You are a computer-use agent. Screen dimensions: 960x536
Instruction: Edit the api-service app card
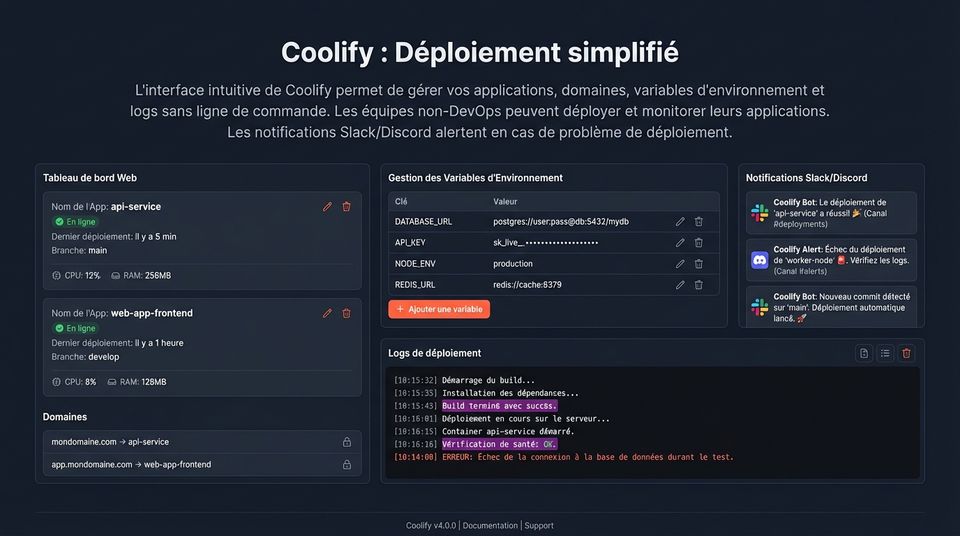click(x=328, y=207)
